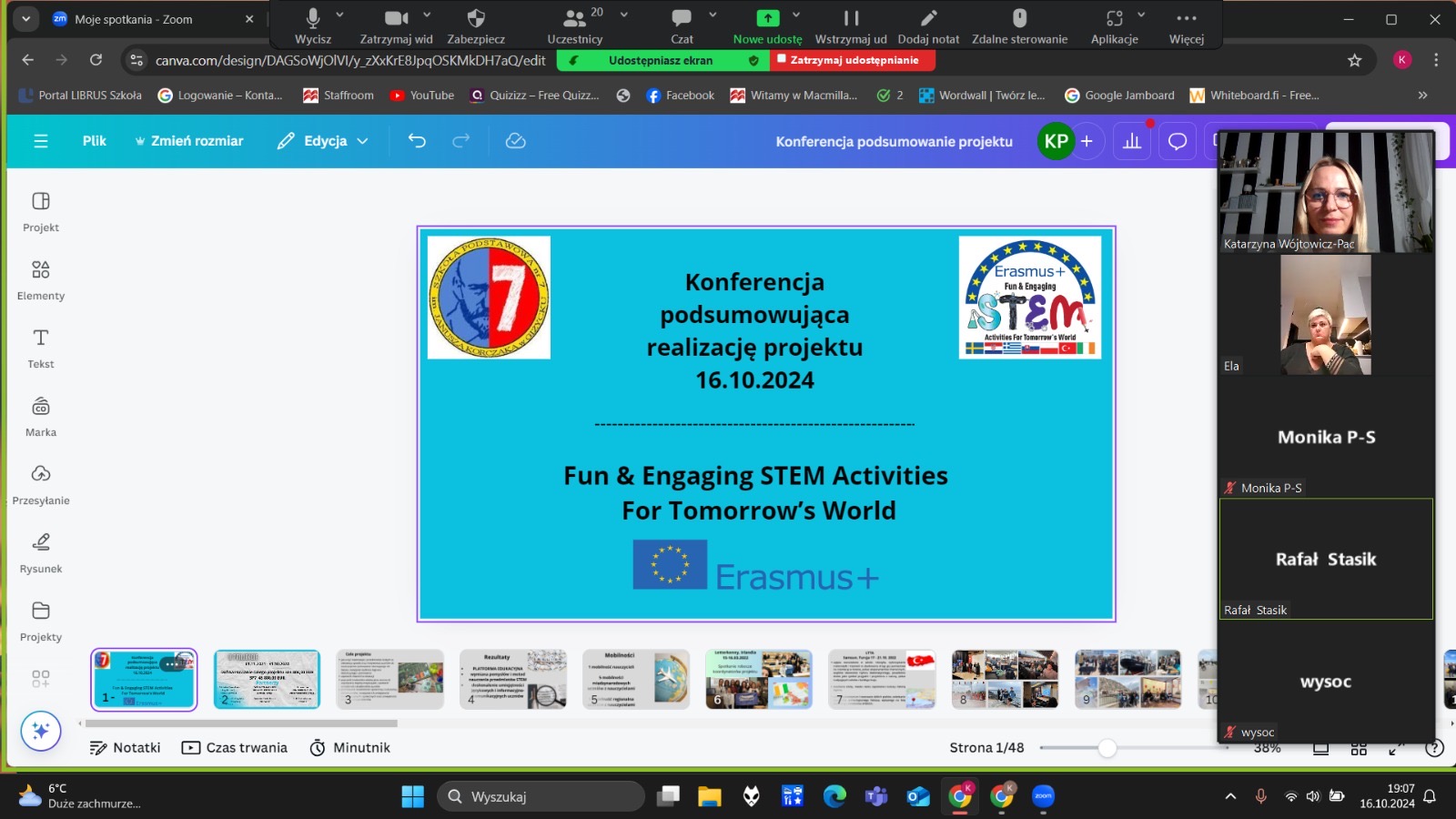Open YouTube bookmark
Screen dimensions: 1456x819
(422, 95)
